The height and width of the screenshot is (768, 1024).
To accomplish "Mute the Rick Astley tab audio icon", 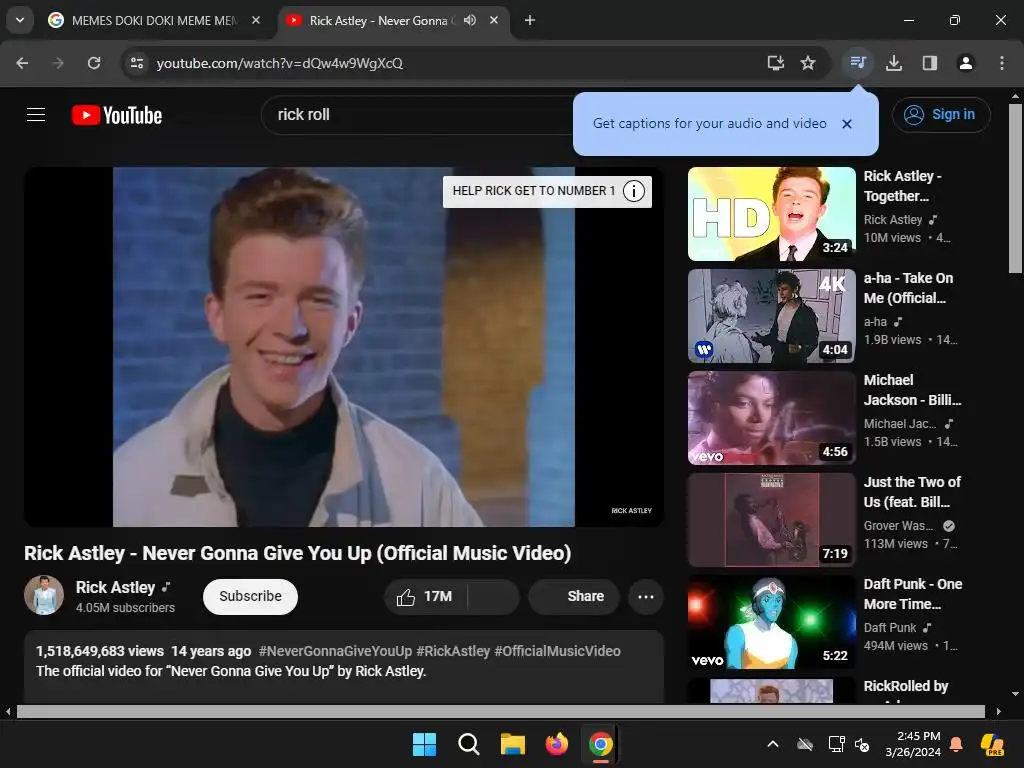I will (470, 20).
